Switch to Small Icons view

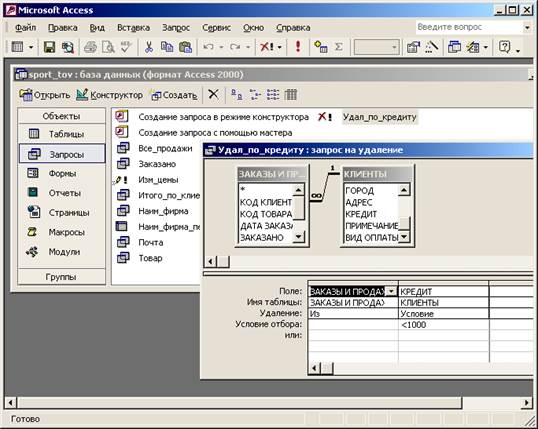point(255,94)
